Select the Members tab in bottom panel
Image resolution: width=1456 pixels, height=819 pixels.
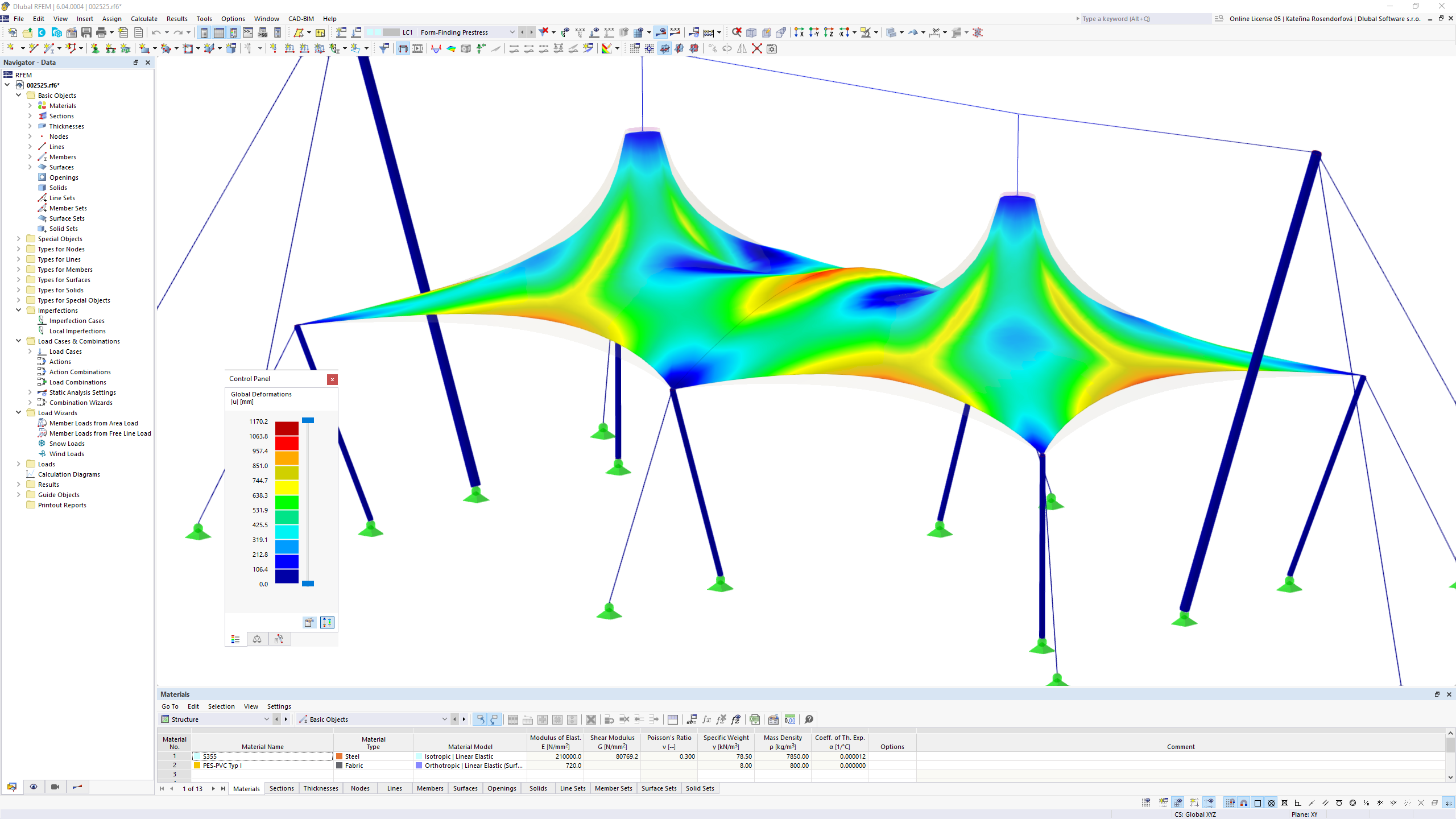[x=429, y=787]
